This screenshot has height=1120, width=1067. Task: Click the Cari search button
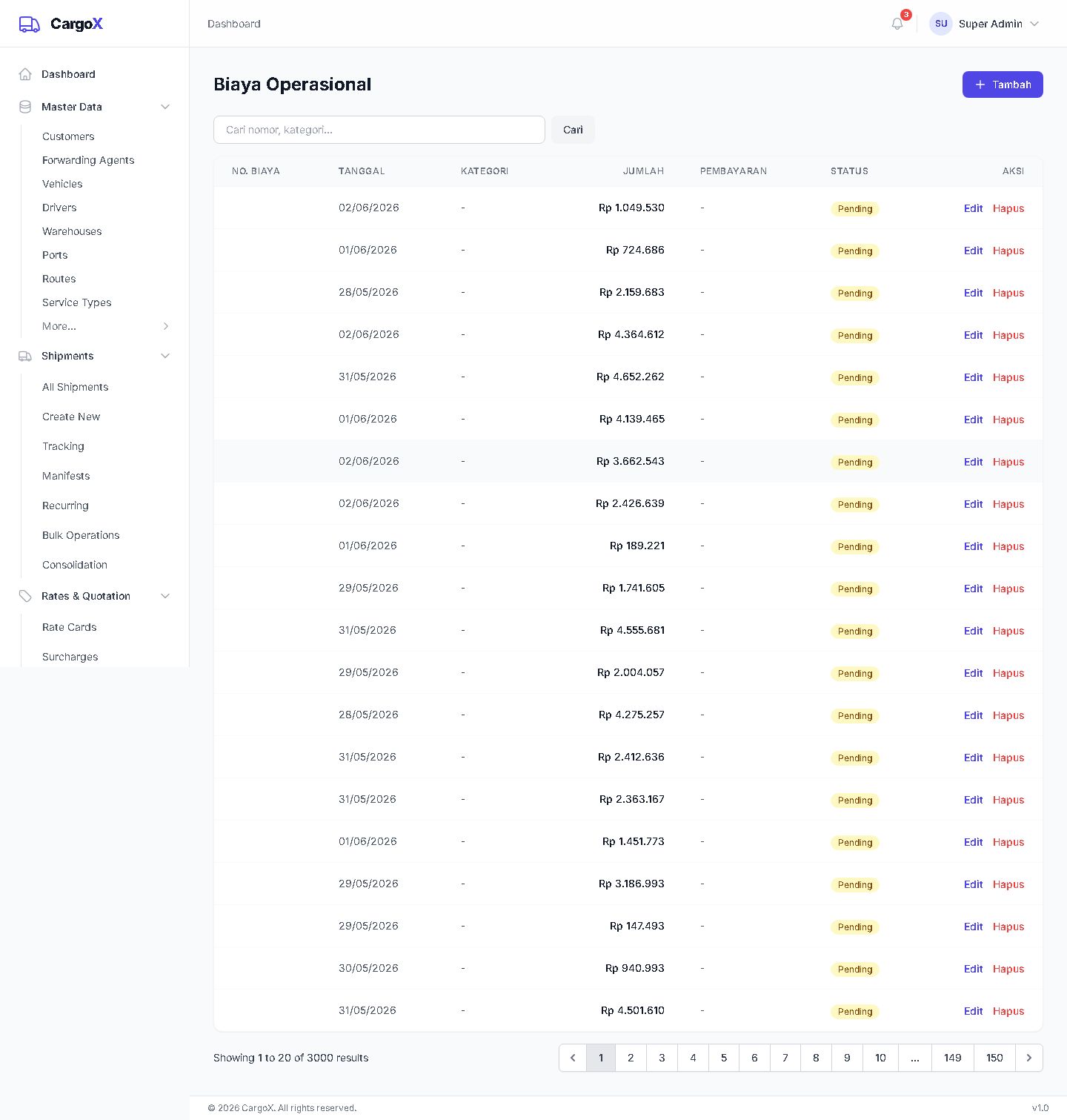pos(573,130)
